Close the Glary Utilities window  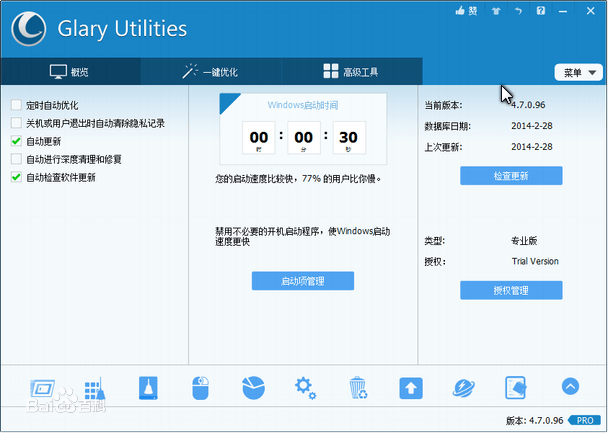click(x=591, y=11)
